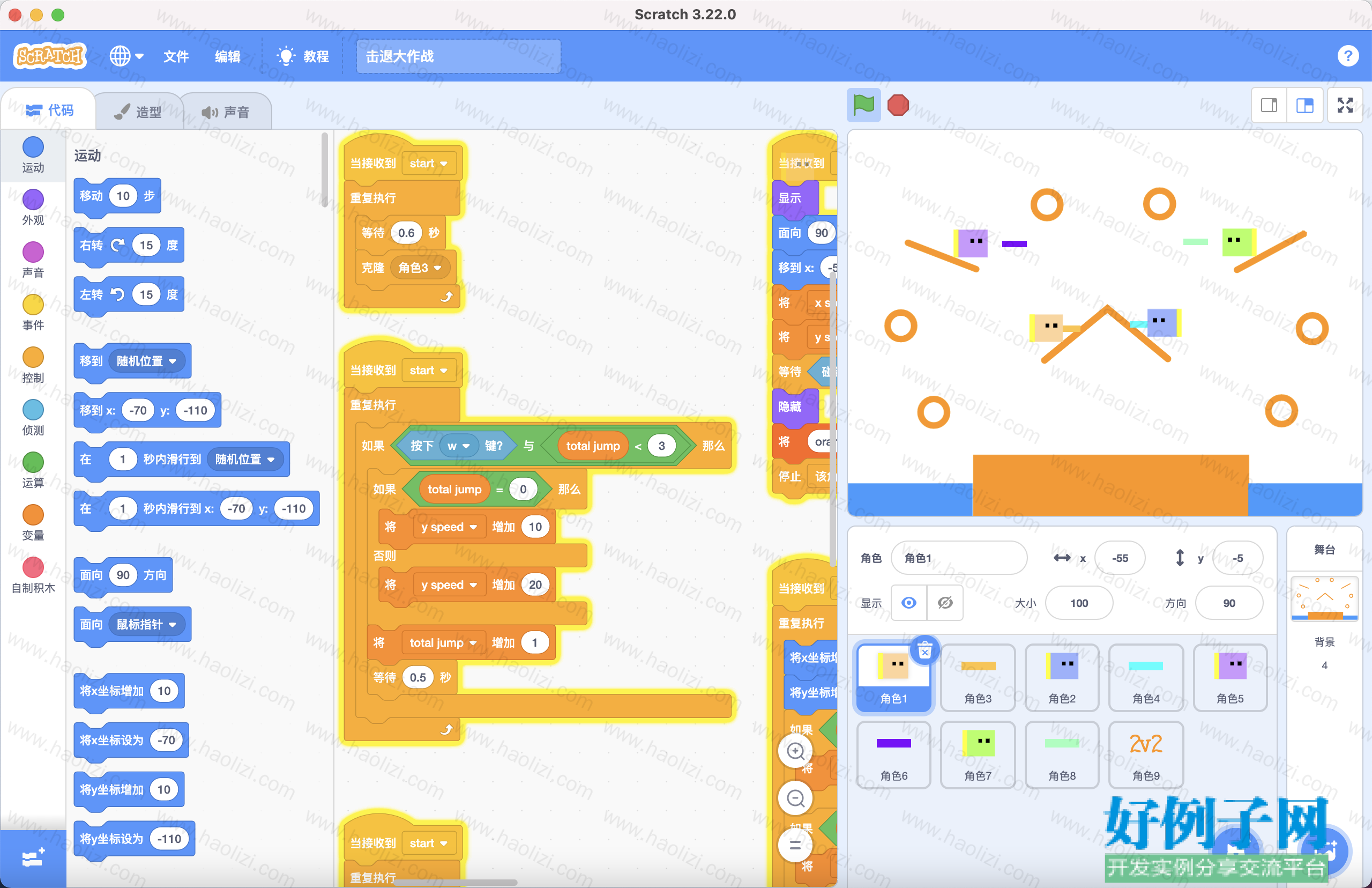Enter full screen stage mode
Image resolution: width=1372 pixels, height=888 pixels.
coord(1345,105)
